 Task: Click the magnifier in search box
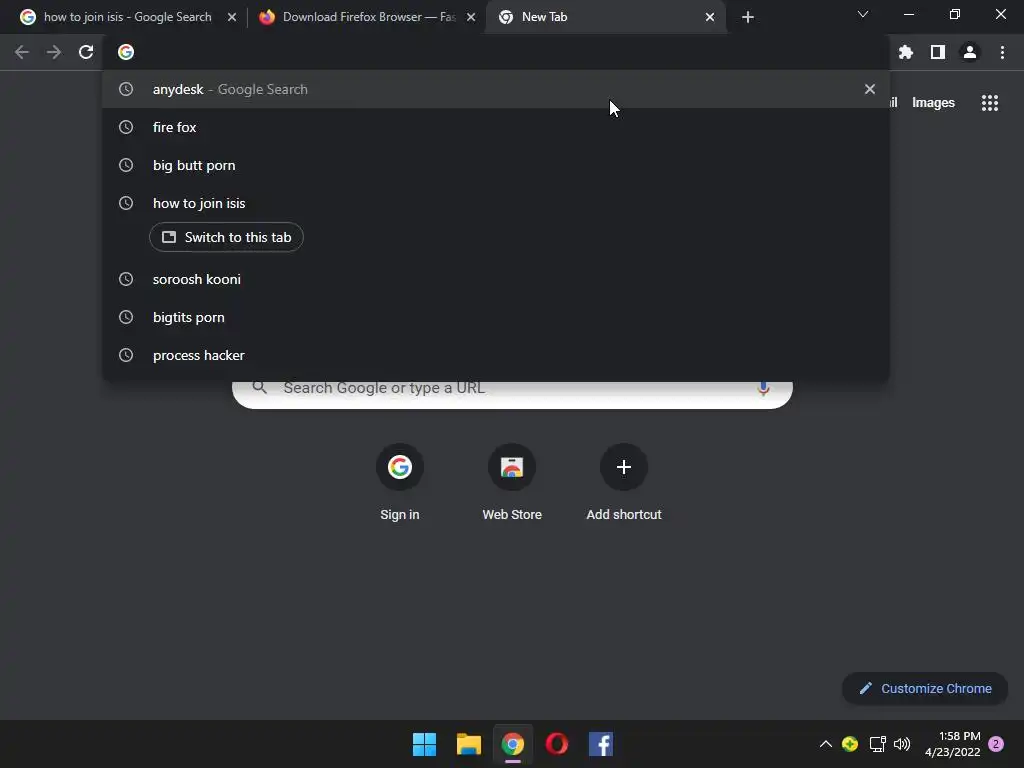(x=260, y=387)
